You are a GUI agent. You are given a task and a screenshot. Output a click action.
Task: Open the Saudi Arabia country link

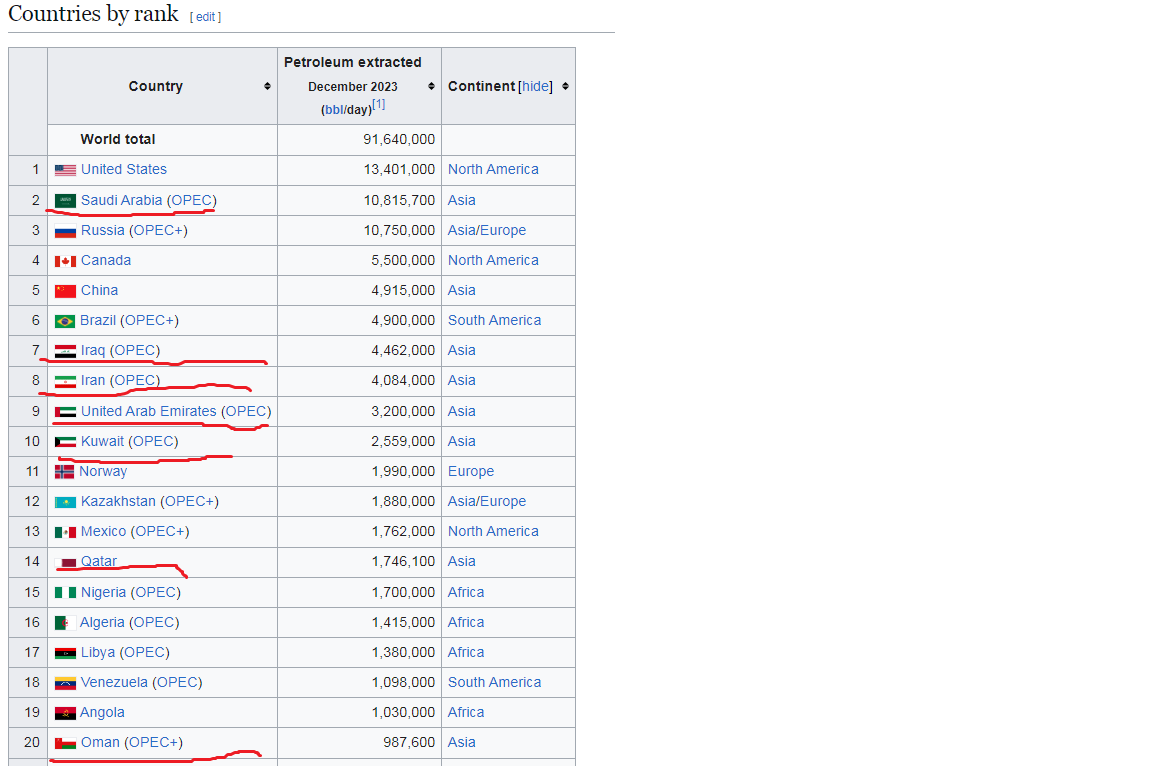click(121, 200)
